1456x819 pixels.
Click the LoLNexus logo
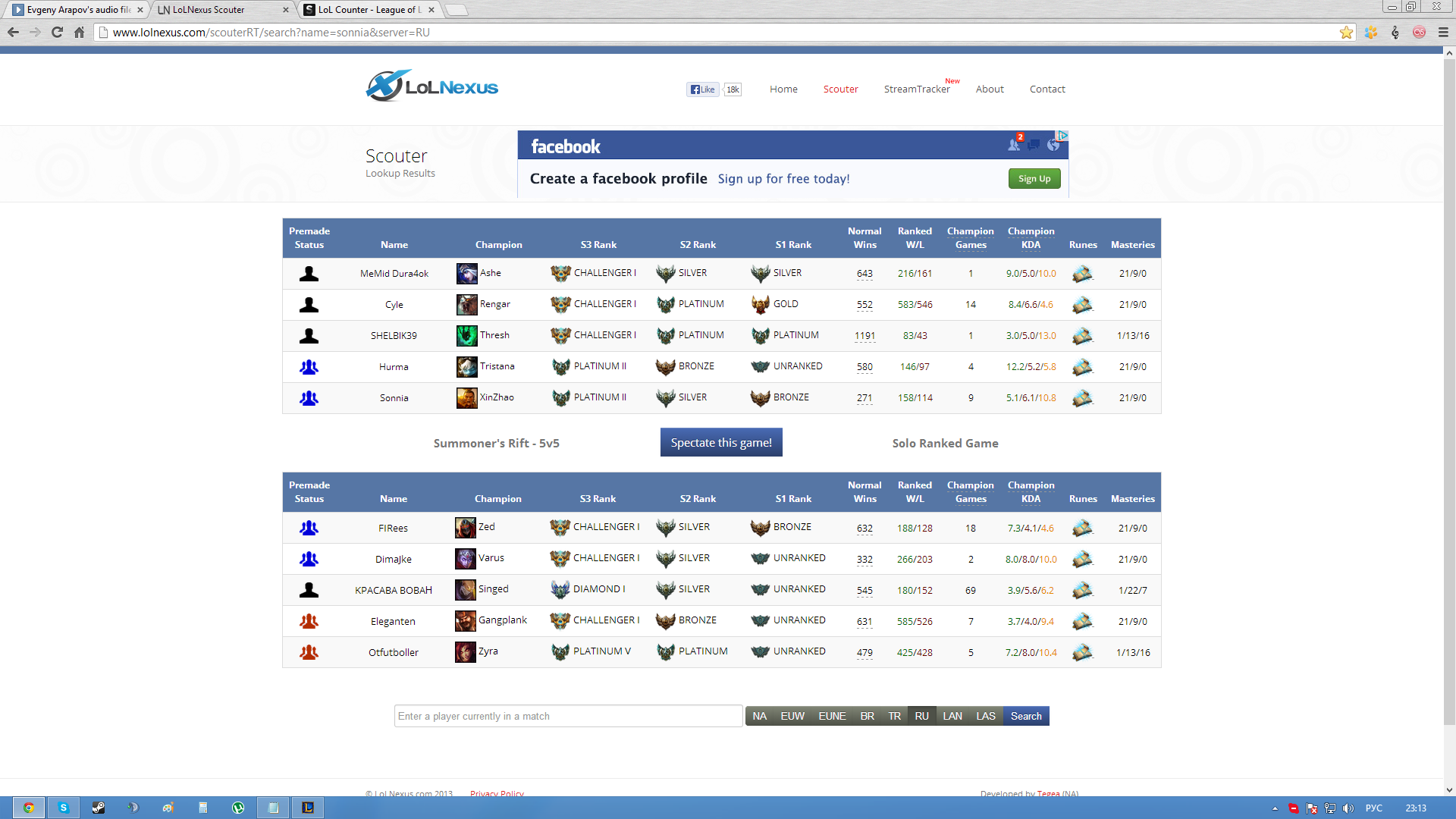click(431, 86)
